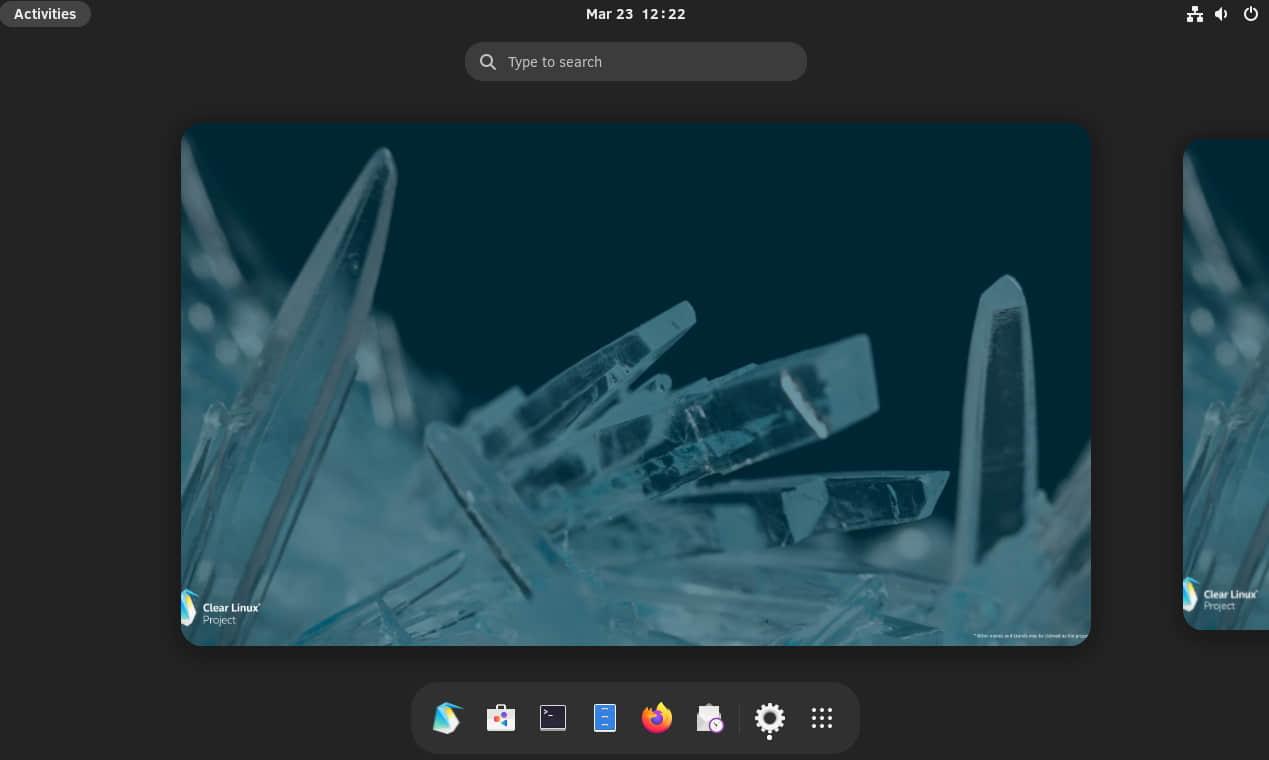Click the wired network status icon
1269x760 pixels.
[1194, 14]
